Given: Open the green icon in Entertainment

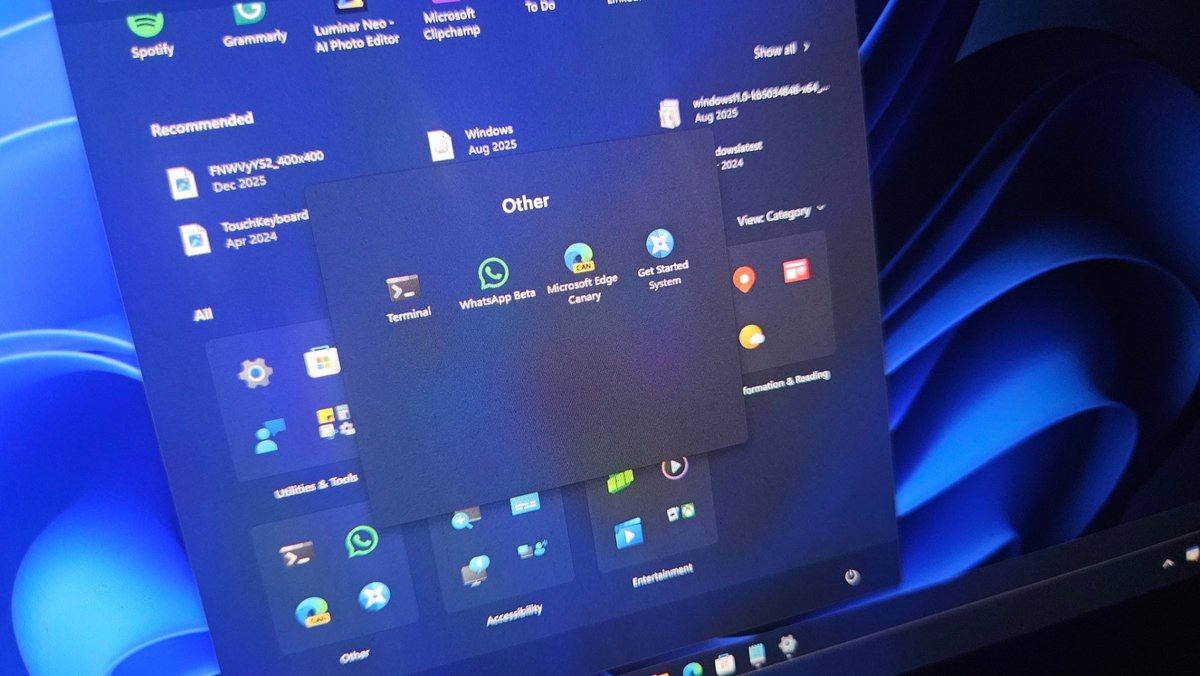Looking at the screenshot, I should 620,482.
